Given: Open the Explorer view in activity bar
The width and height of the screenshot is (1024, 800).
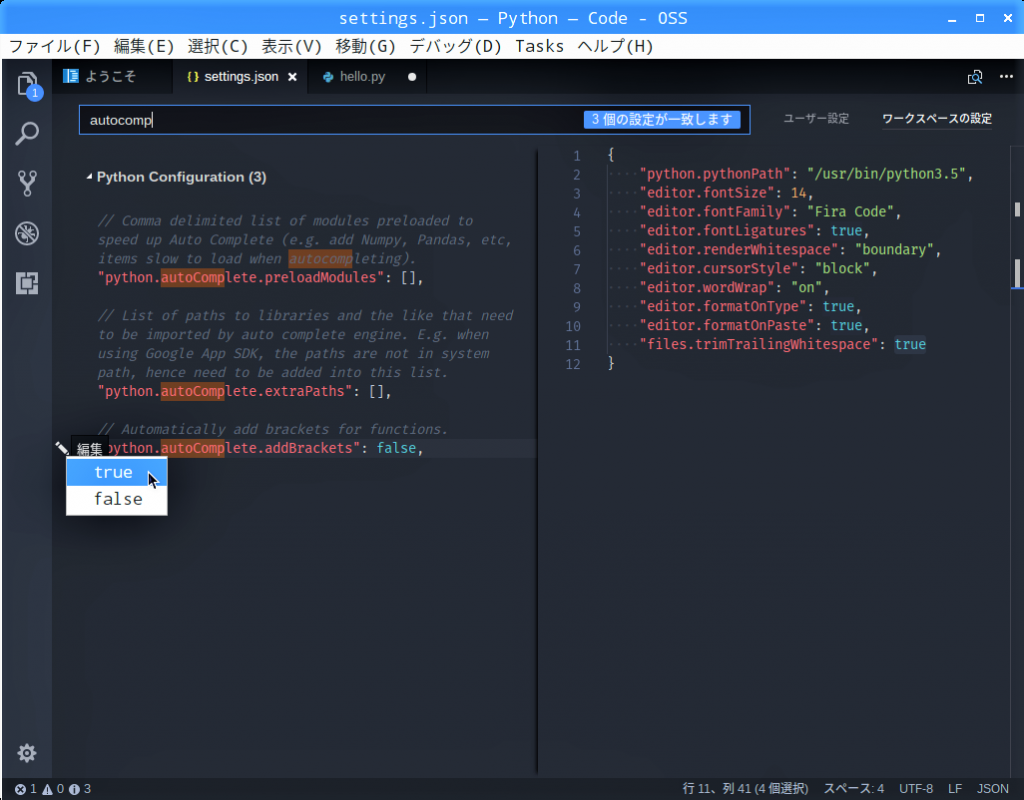Looking at the screenshot, I should [x=27, y=84].
